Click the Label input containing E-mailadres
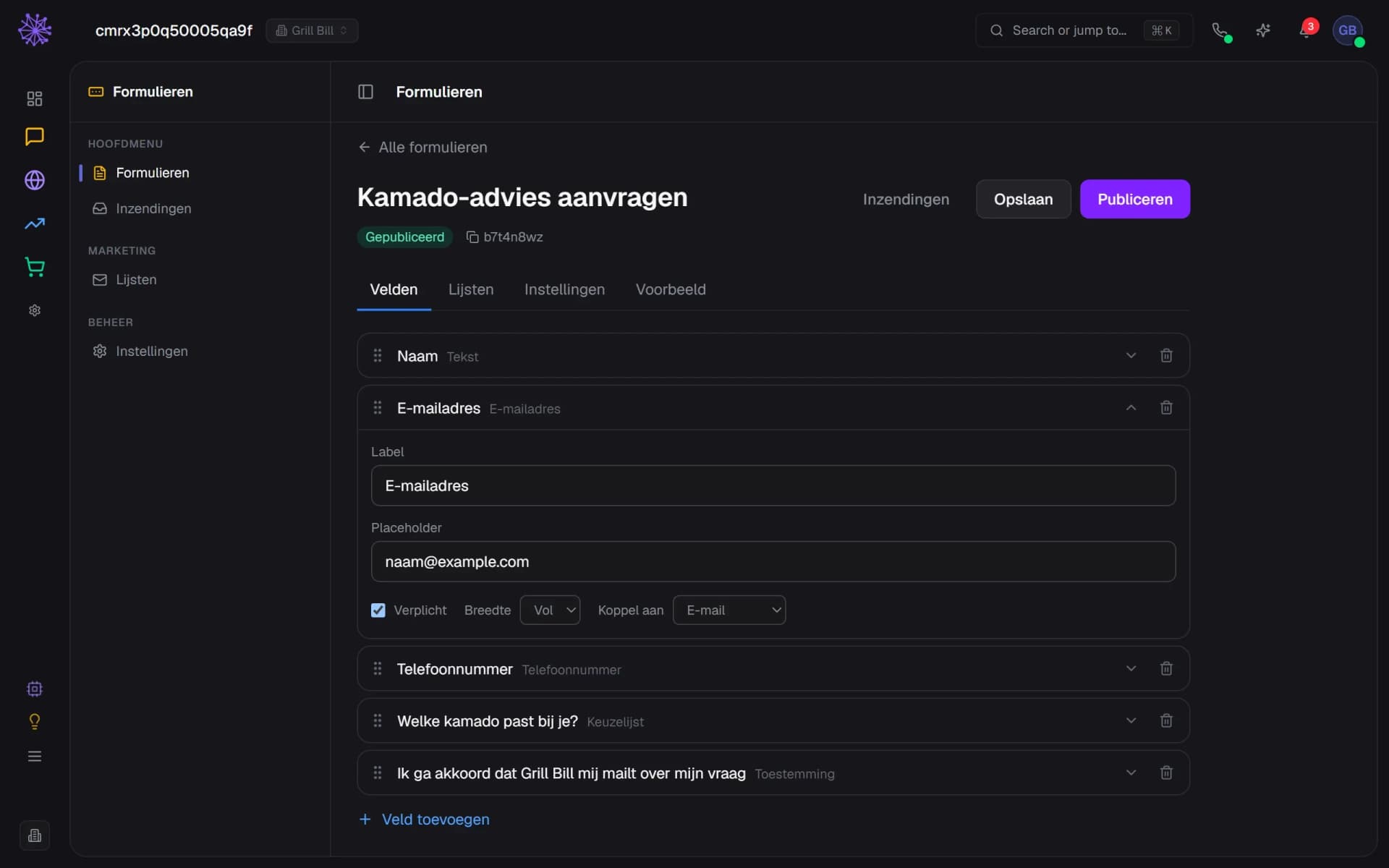1389x868 pixels. pos(773,485)
